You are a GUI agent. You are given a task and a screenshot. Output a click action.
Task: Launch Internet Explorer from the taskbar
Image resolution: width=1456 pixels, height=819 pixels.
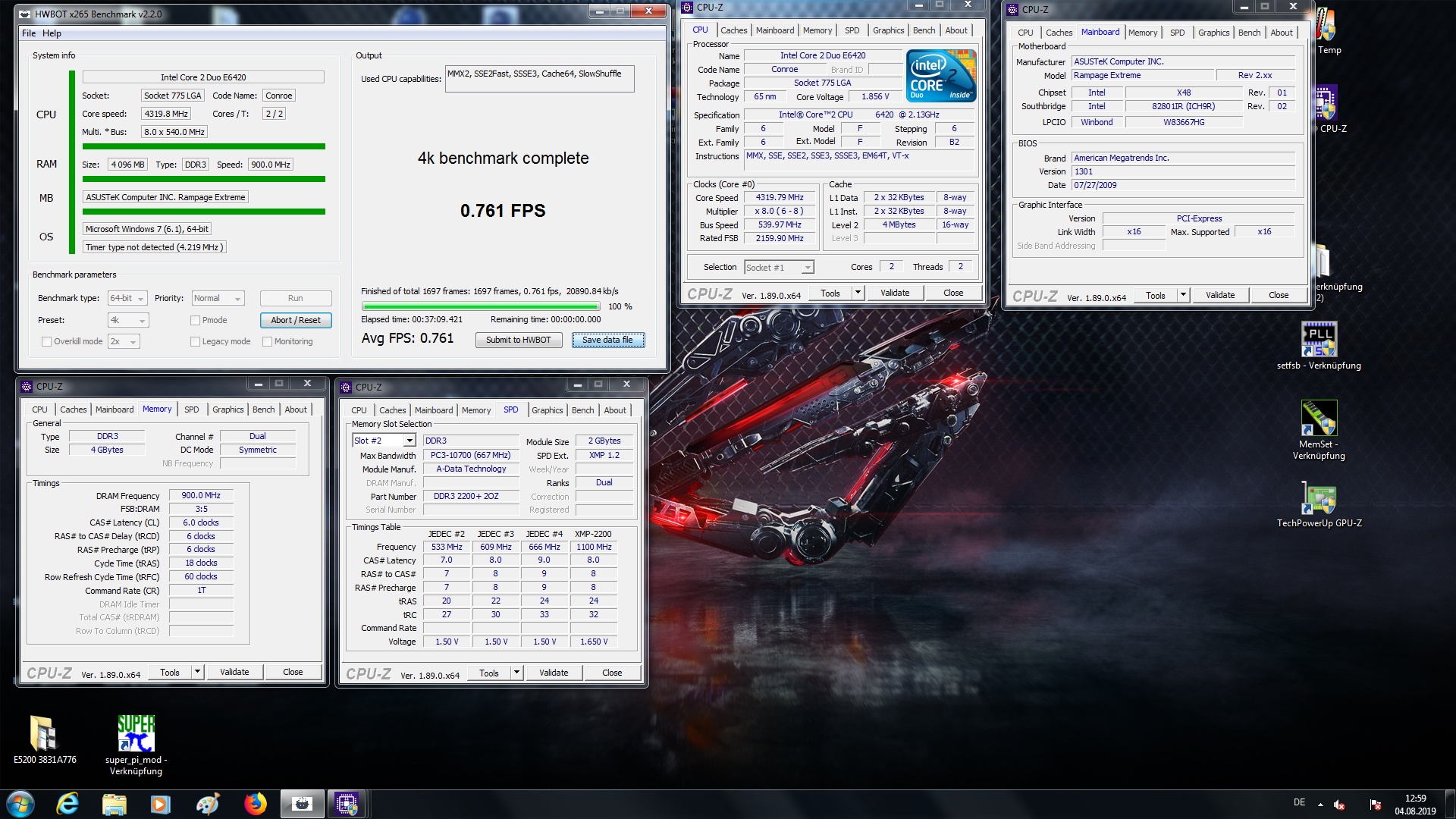point(67,803)
